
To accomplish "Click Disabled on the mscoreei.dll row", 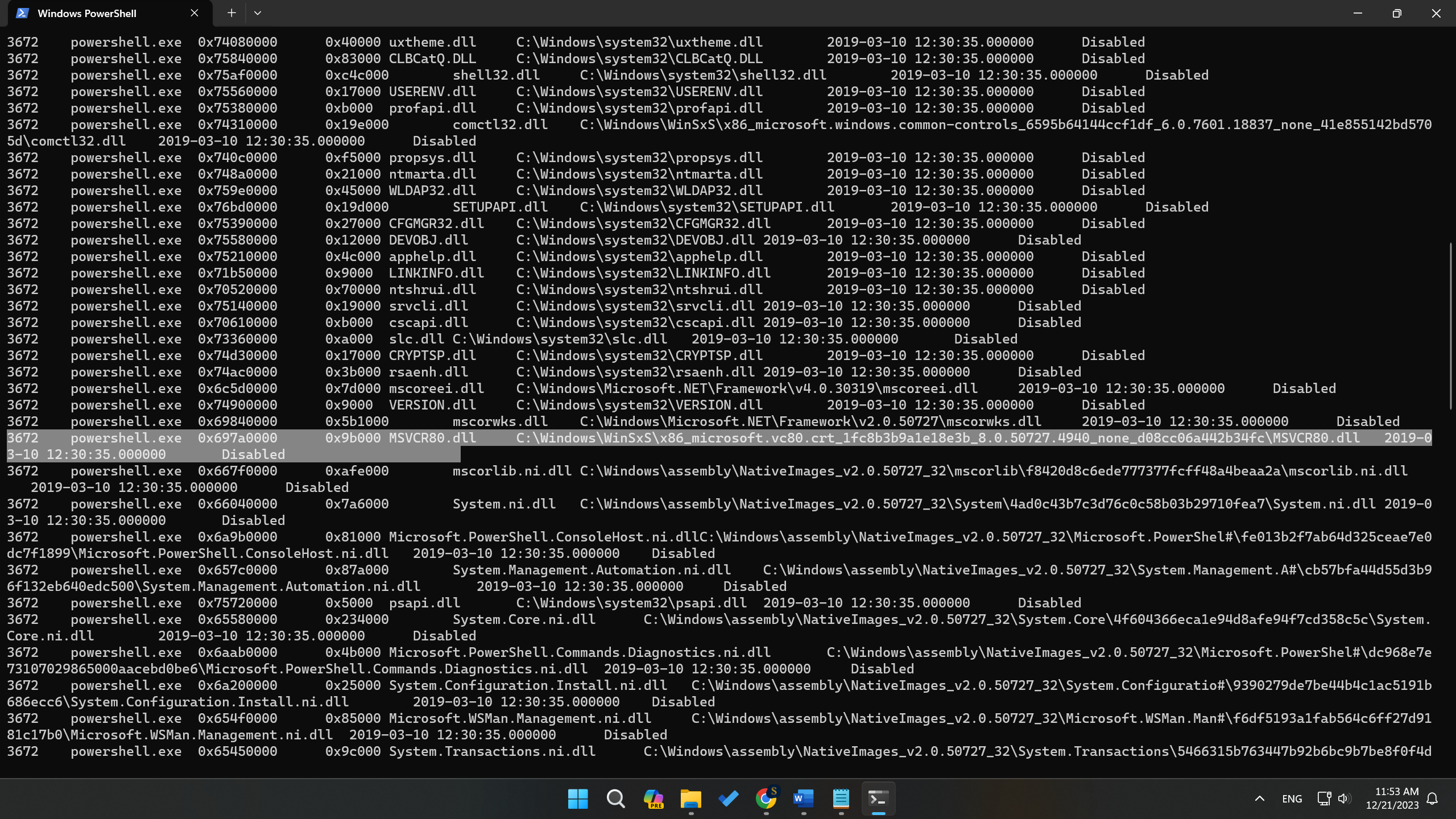I will tap(1304, 388).
